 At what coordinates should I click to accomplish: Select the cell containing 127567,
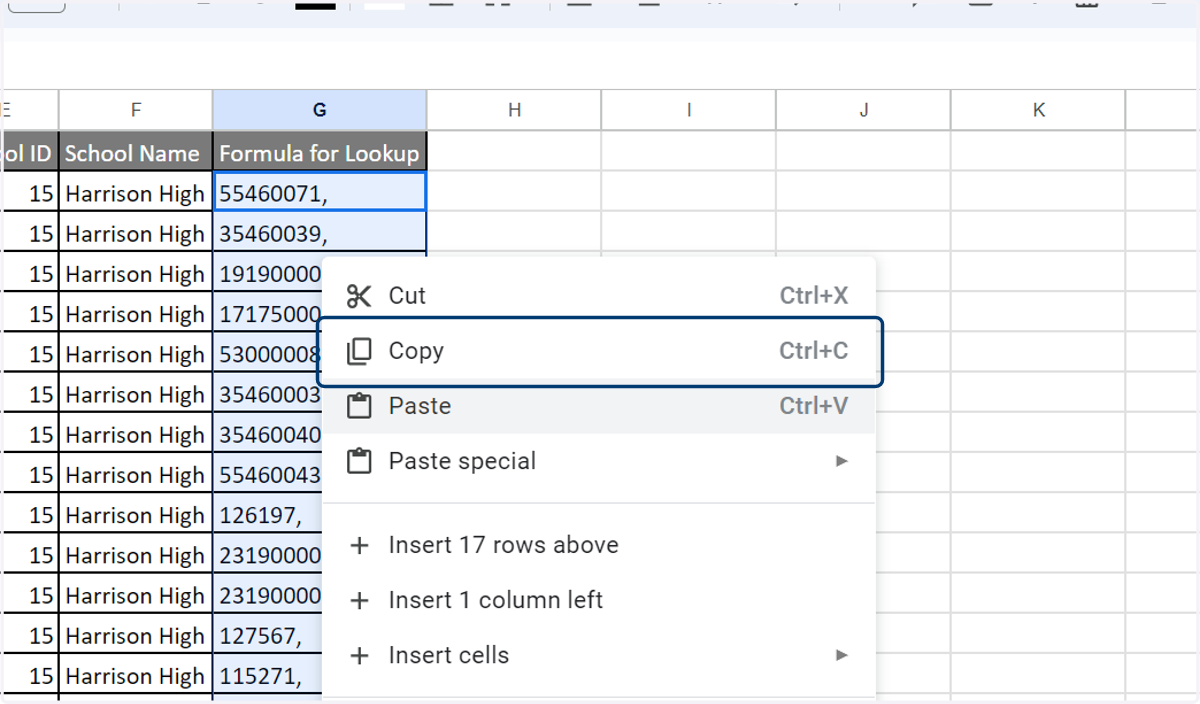click(x=268, y=636)
